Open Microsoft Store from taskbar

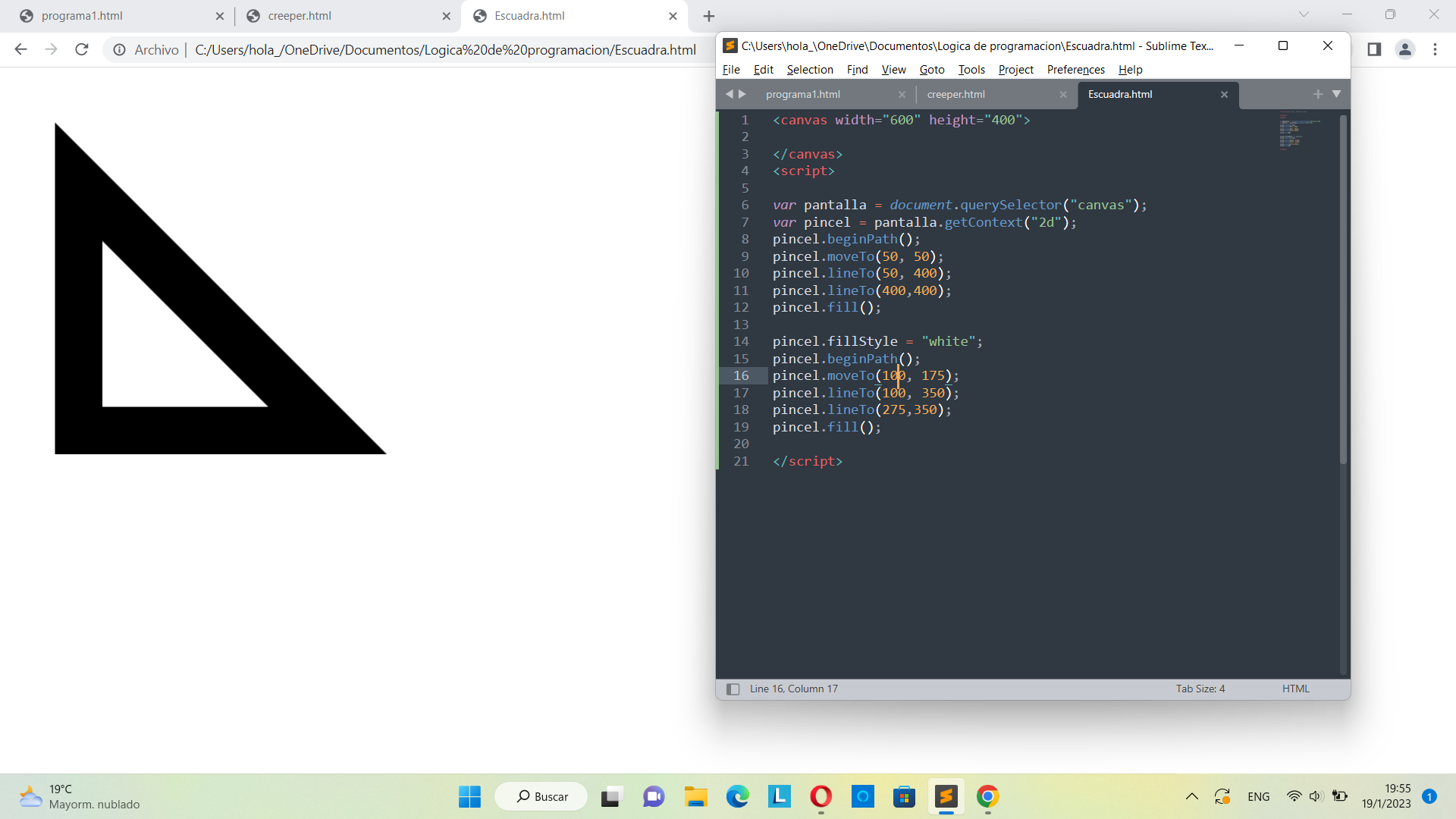pos(904,796)
